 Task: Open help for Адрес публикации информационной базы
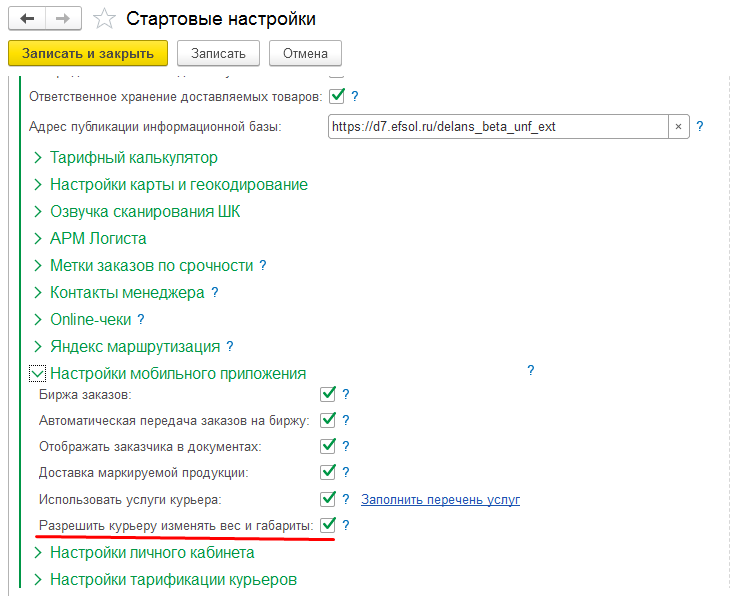point(700,126)
